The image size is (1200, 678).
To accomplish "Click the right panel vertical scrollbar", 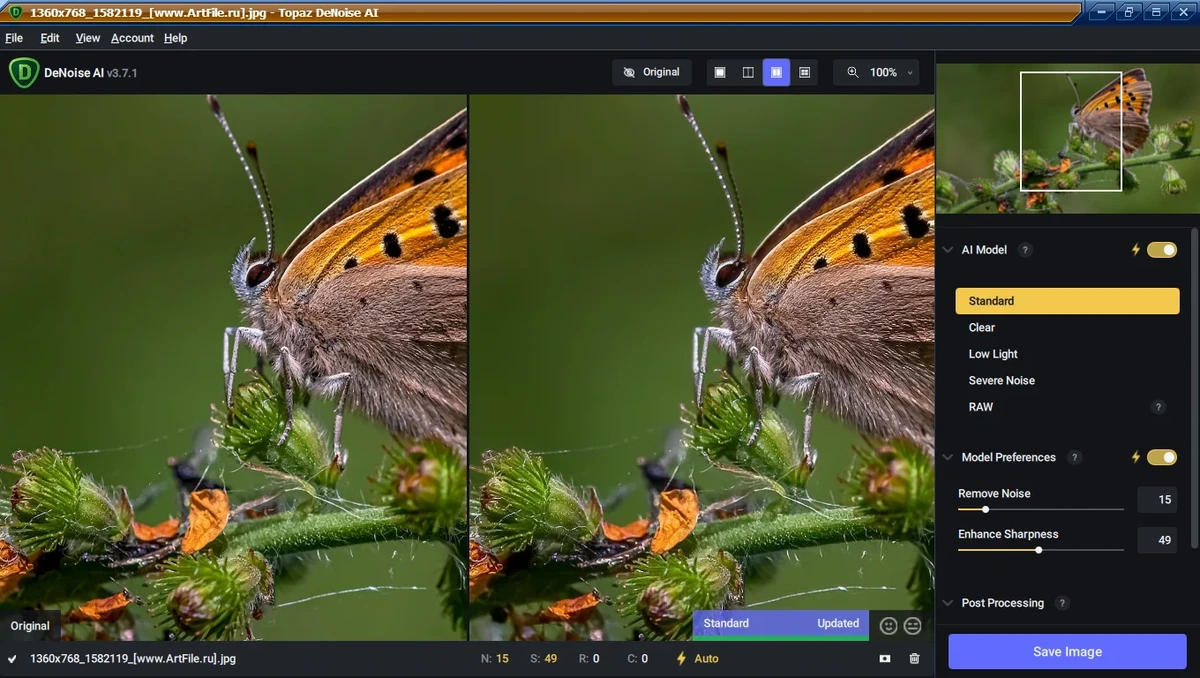I will tap(1194, 390).
